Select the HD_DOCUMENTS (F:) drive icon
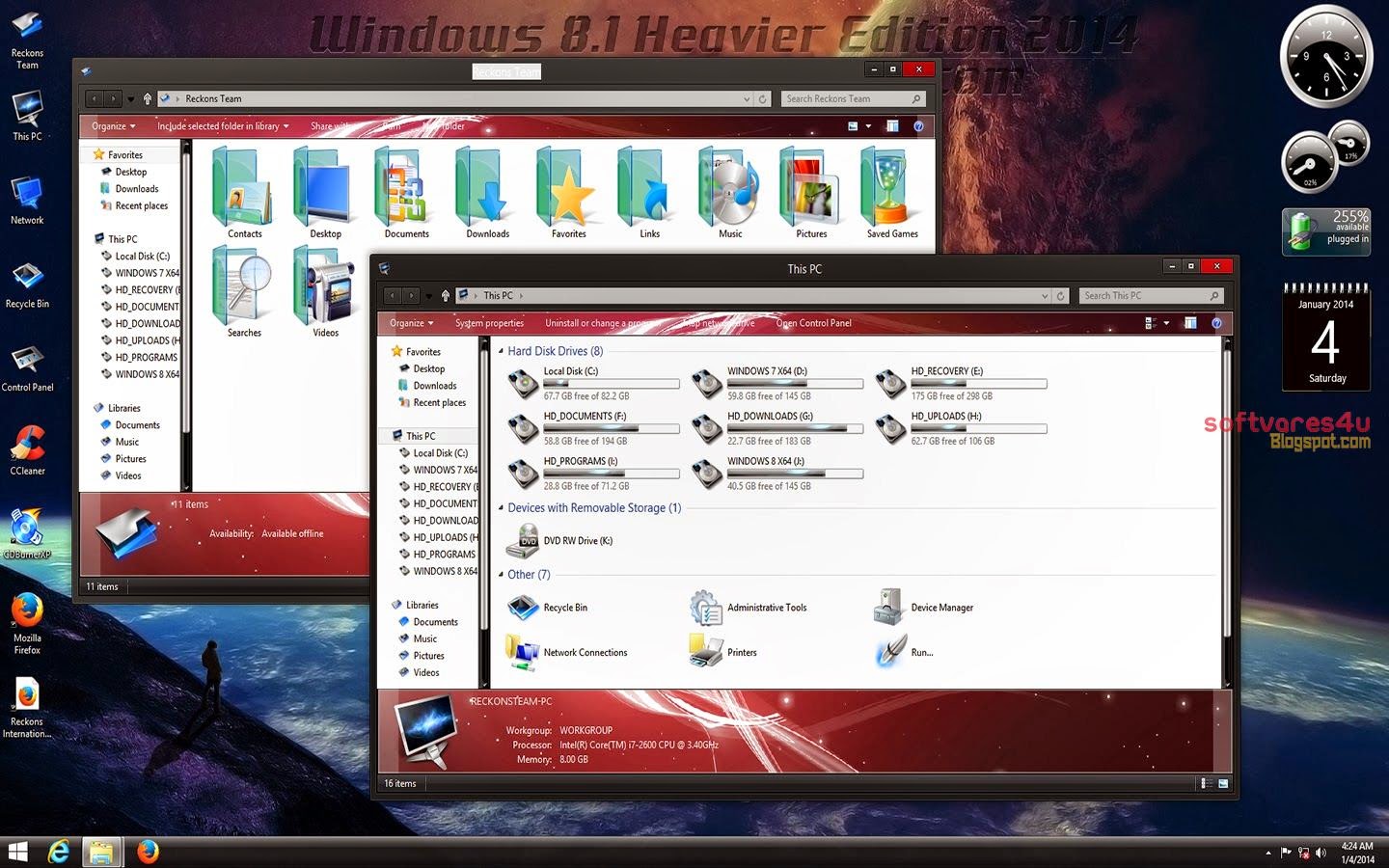The height and width of the screenshot is (868, 1389). pyautogui.click(x=524, y=428)
